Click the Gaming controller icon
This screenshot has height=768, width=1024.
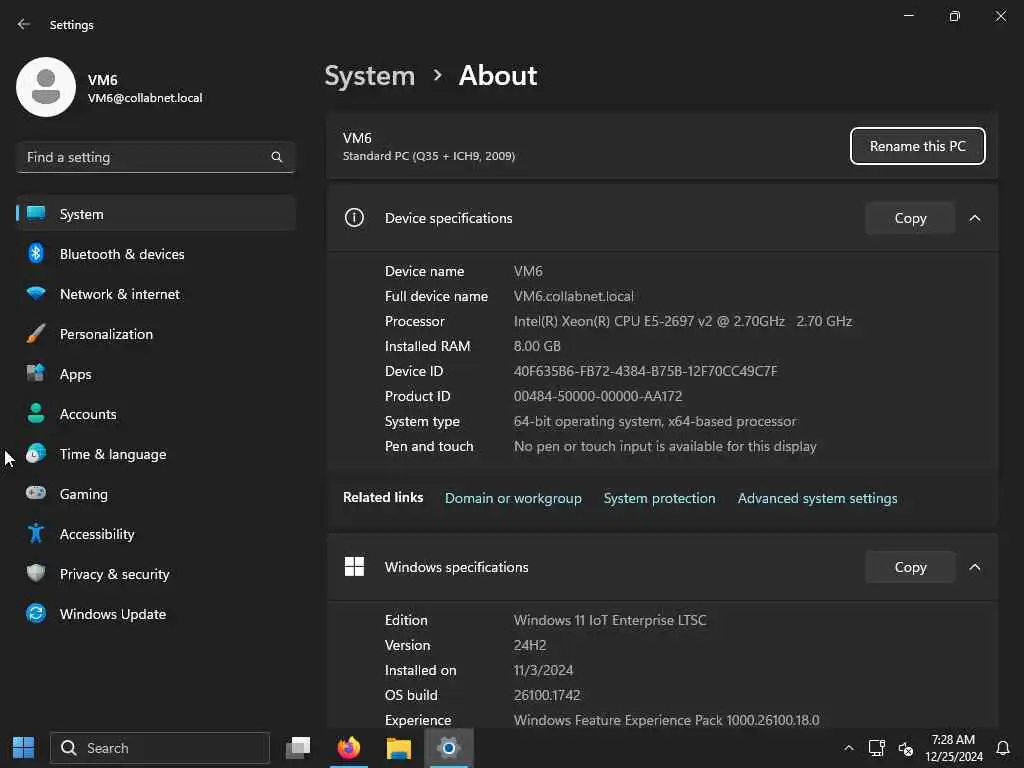[36, 493]
